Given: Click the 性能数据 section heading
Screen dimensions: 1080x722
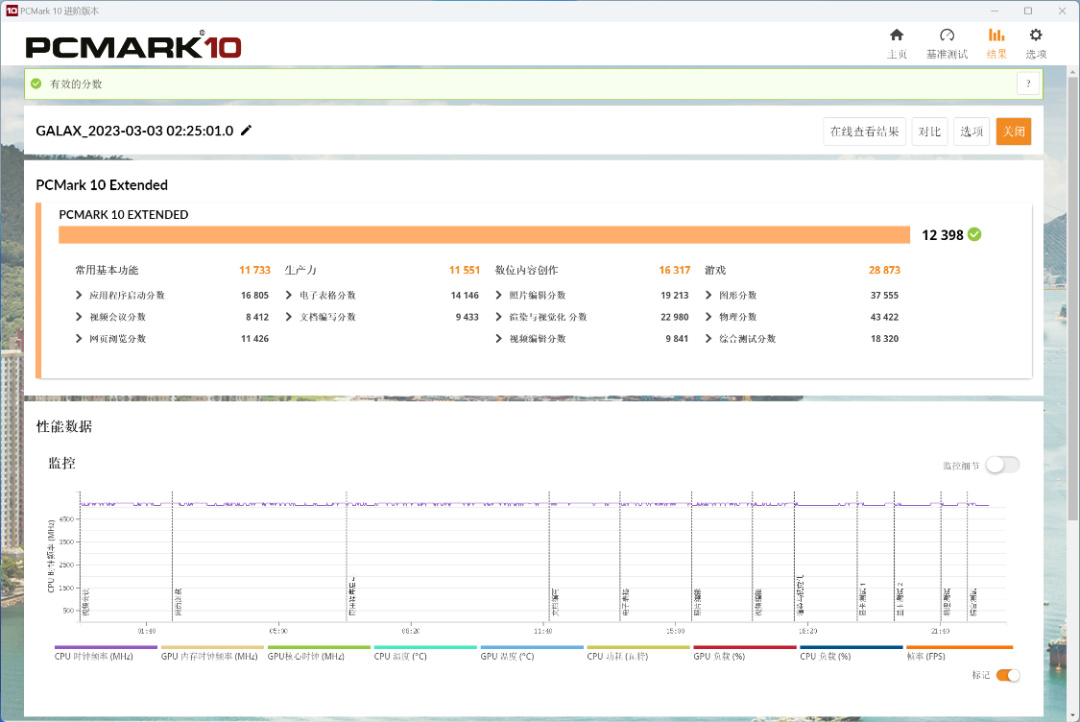Looking at the screenshot, I should [x=64, y=426].
